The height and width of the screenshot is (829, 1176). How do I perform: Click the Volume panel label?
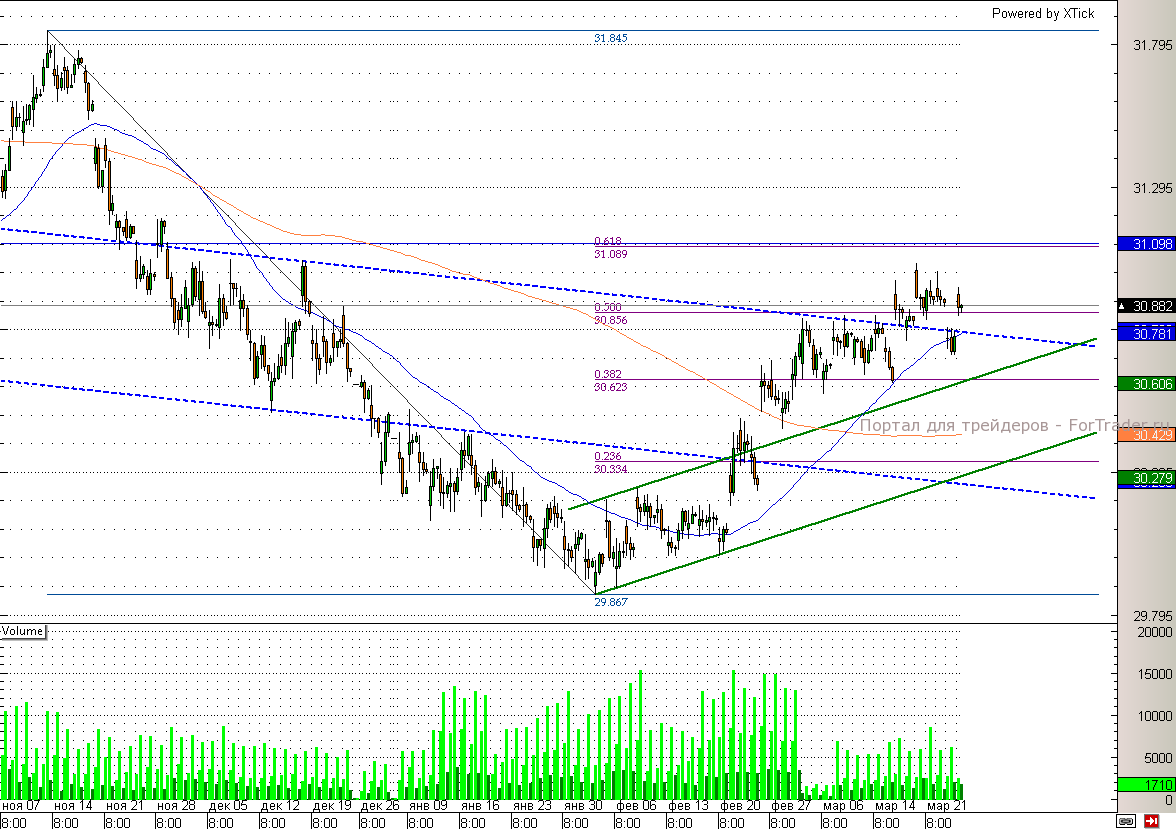[x=22, y=631]
